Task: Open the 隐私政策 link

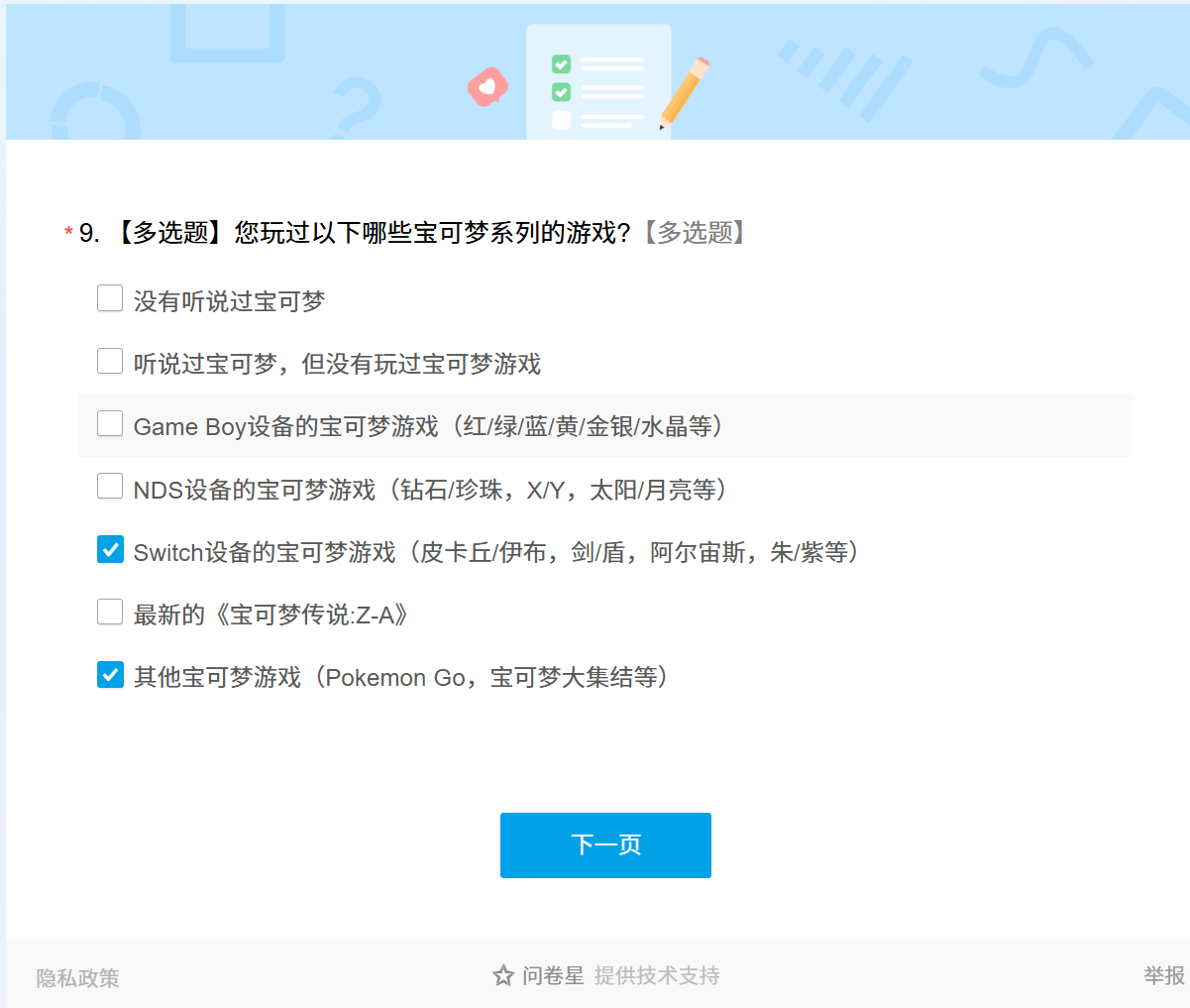Action: (77, 978)
